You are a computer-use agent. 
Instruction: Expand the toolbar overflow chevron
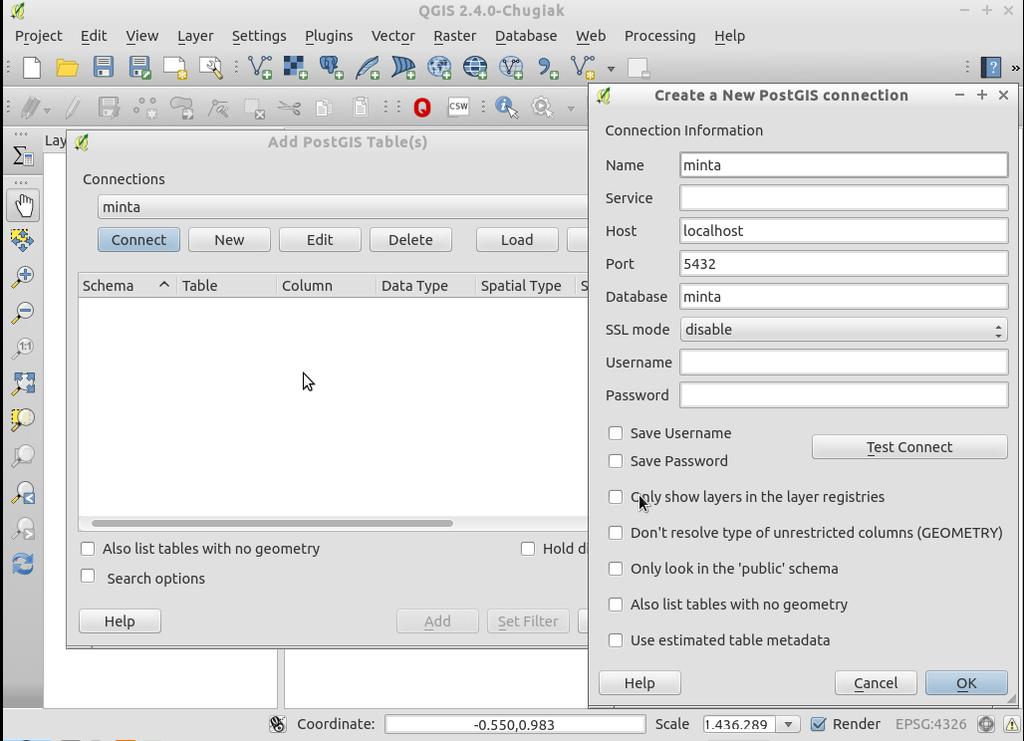click(1015, 68)
